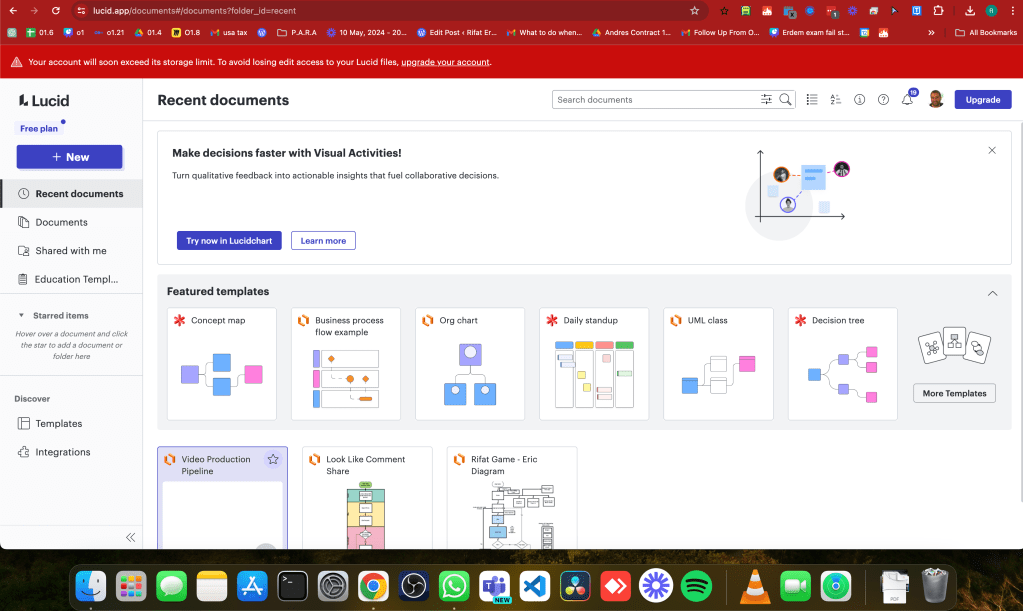
Task: Open the Org chart template
Action: point(470,364)
